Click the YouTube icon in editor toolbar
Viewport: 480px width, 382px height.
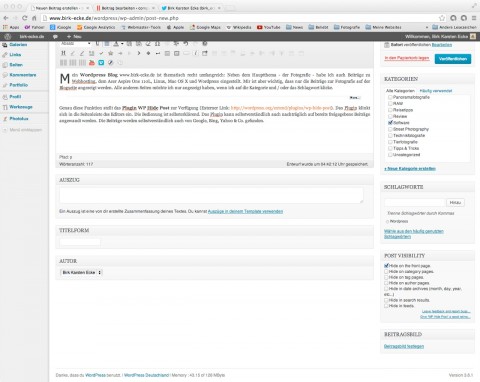tap(92, 63)
